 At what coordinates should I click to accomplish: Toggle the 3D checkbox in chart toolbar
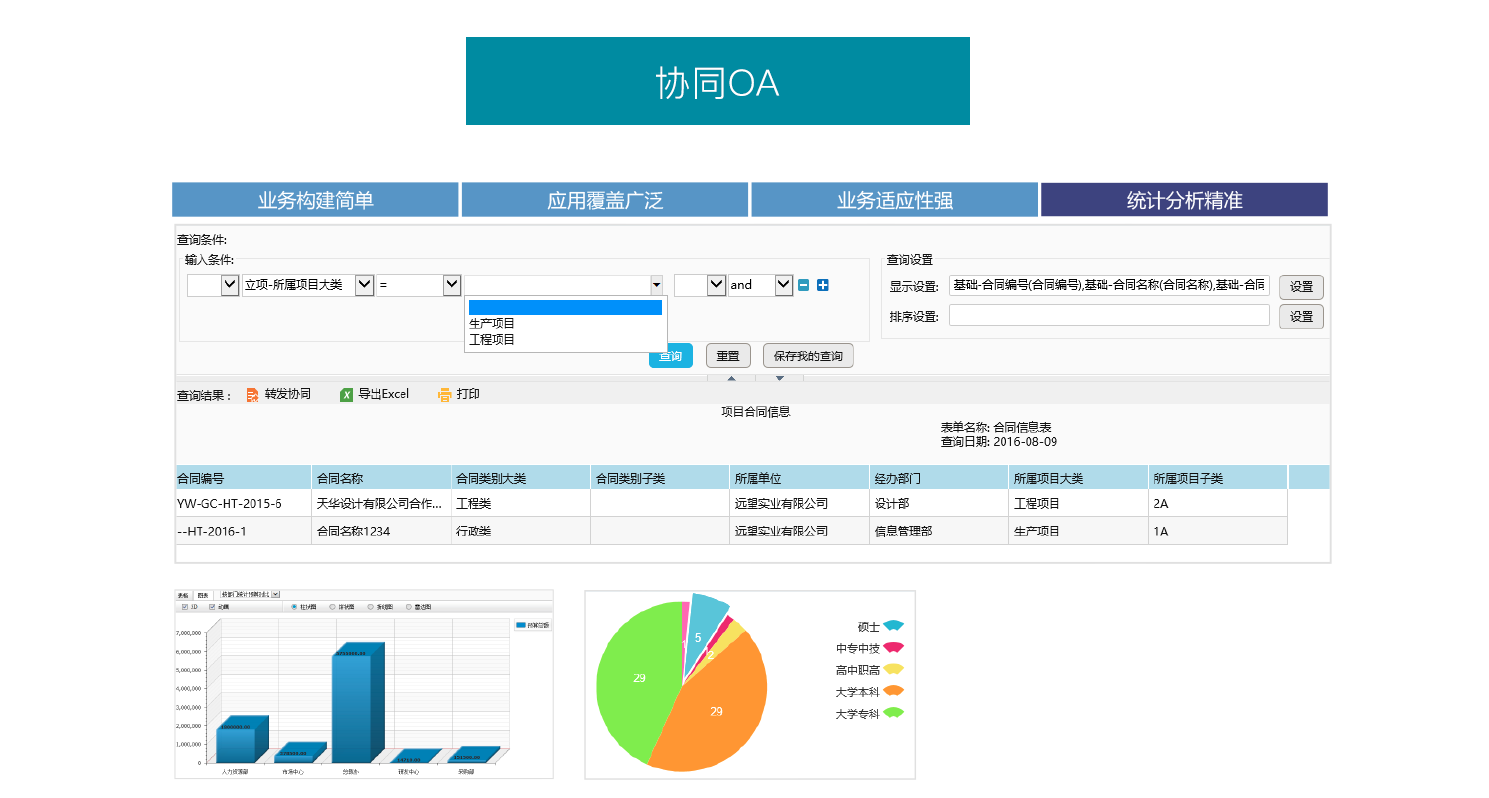pos(184,607)
